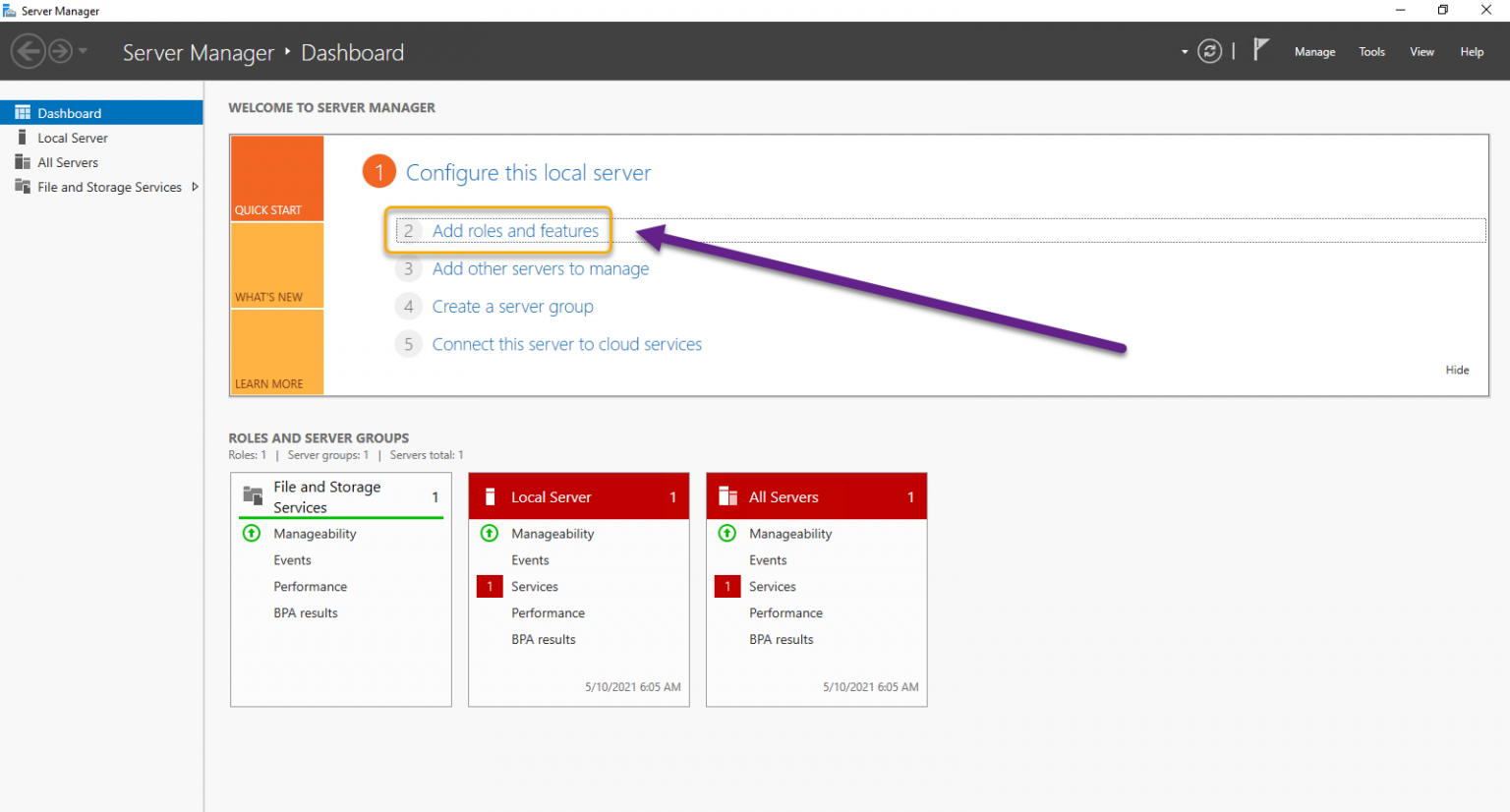
Task: Click Connect this server to cloud services
Action: pos(566,343)
